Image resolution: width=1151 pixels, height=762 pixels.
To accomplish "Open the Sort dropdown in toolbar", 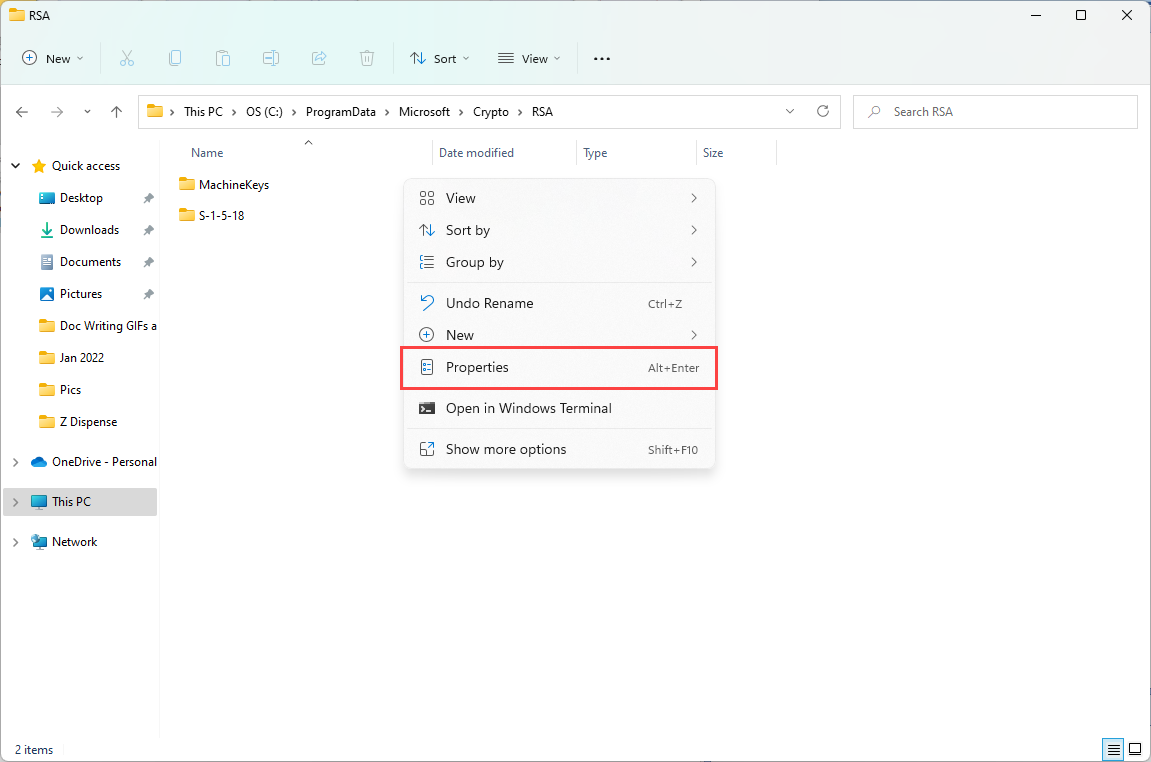I will click(439, 58).
